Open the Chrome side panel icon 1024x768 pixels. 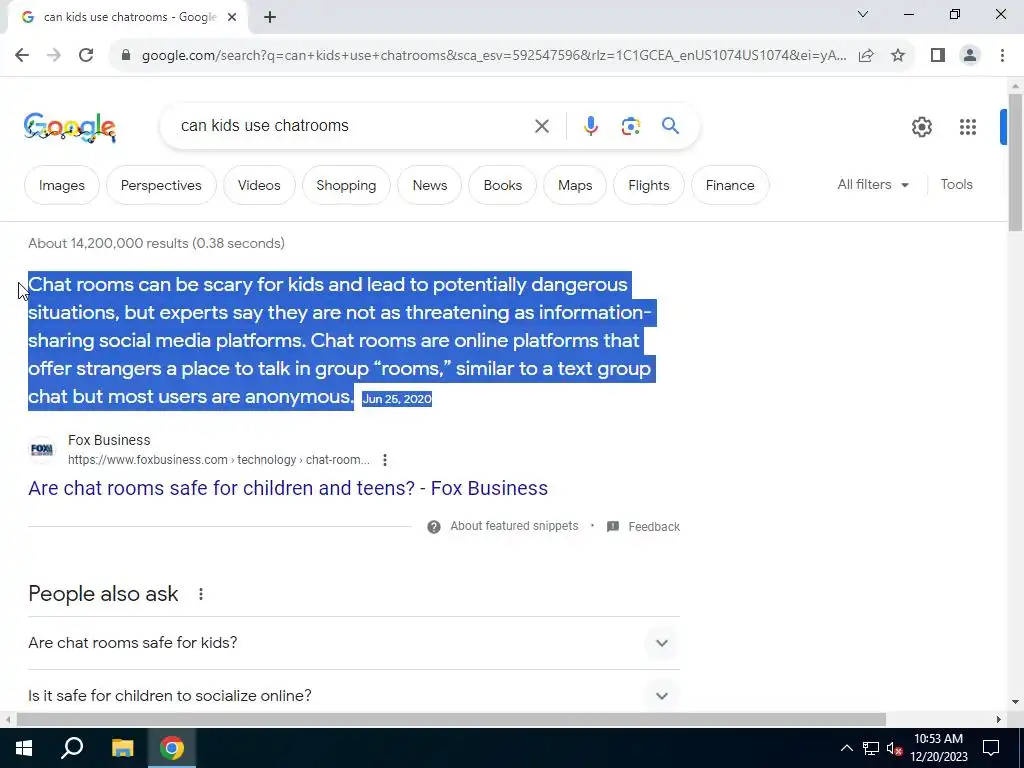(x=938, y=55)
